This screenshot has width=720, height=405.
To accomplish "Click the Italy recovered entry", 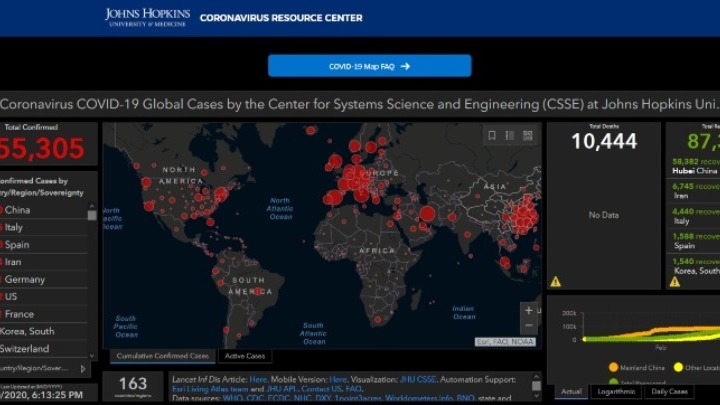I will [693, 216].
